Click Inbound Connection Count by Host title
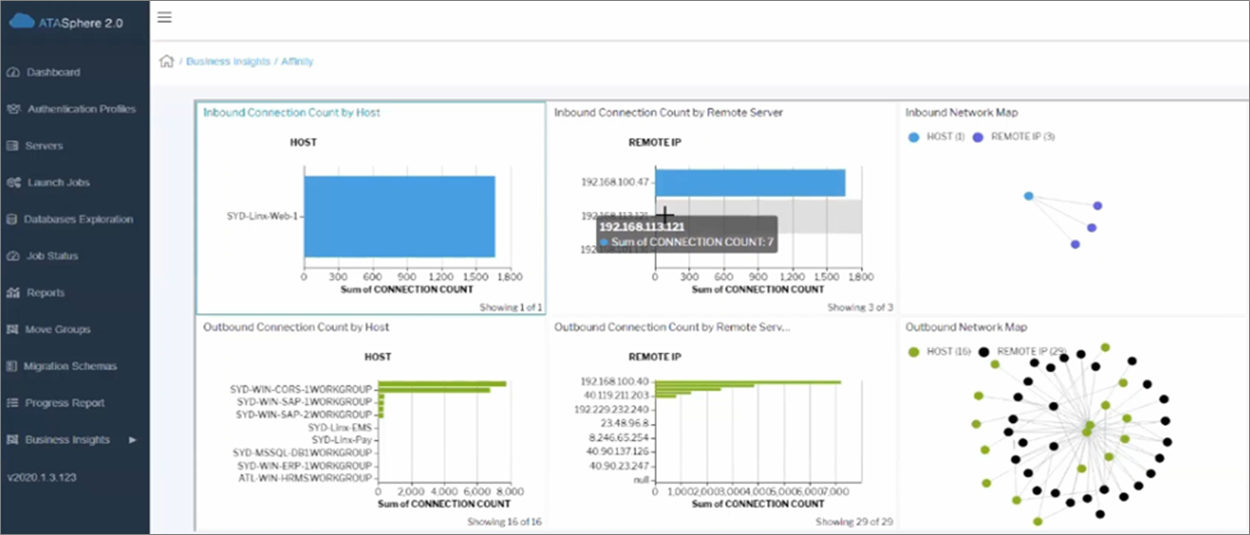Image resolution: width=1250 pixels, height=535 pixels. tap(291, 113)
